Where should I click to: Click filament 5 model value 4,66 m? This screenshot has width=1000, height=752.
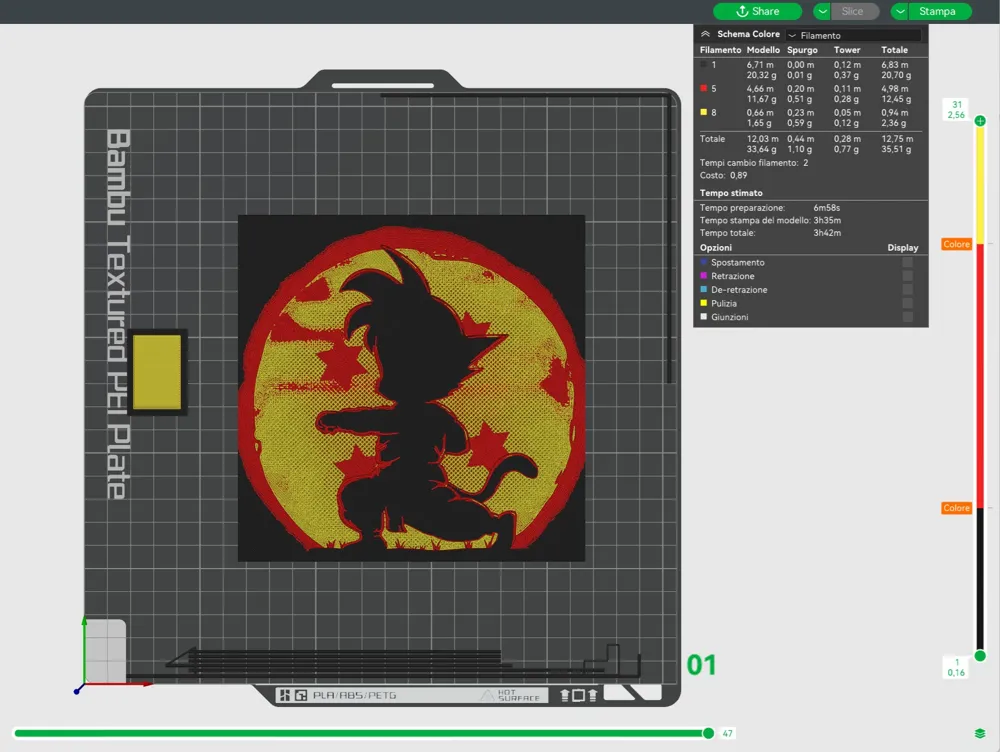(760, 89)
